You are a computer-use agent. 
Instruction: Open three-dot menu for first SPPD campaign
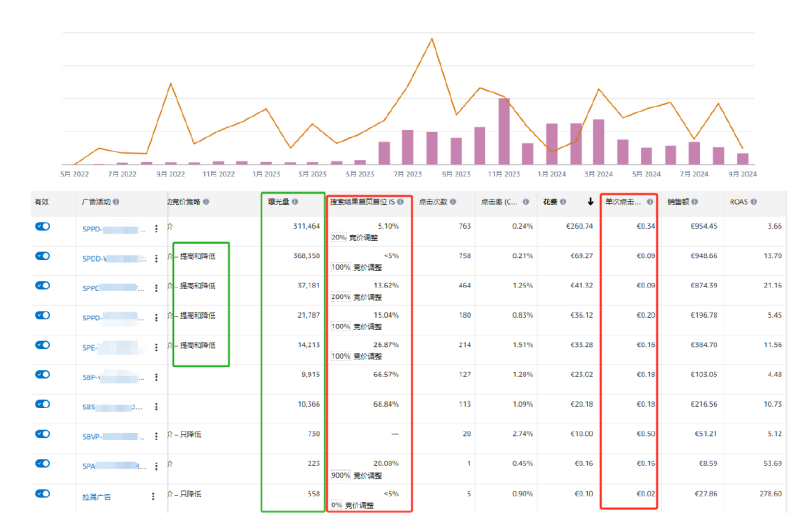point(156,229)
